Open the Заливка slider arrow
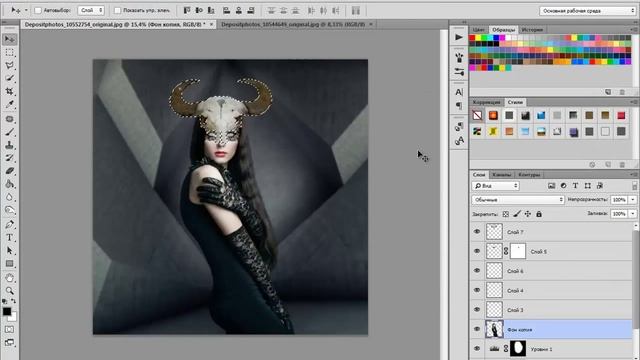This screenshot has width=640, height=360. pos(633,213)
